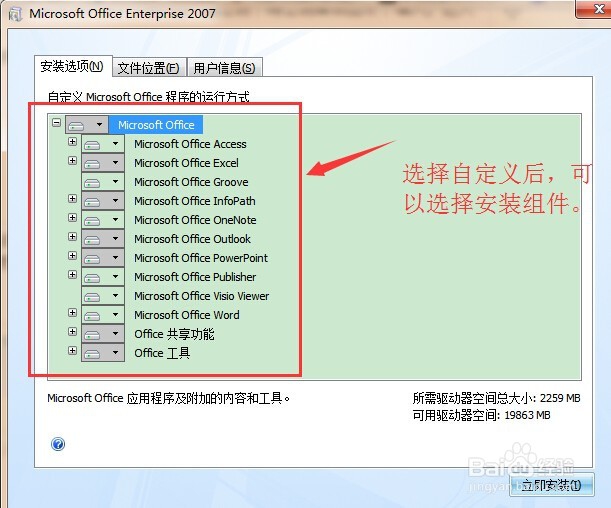Screen dimensions: 611x508
Task: Open install-option dropdown for Microsoft Office Word
Action: click(x=103, y=315)
